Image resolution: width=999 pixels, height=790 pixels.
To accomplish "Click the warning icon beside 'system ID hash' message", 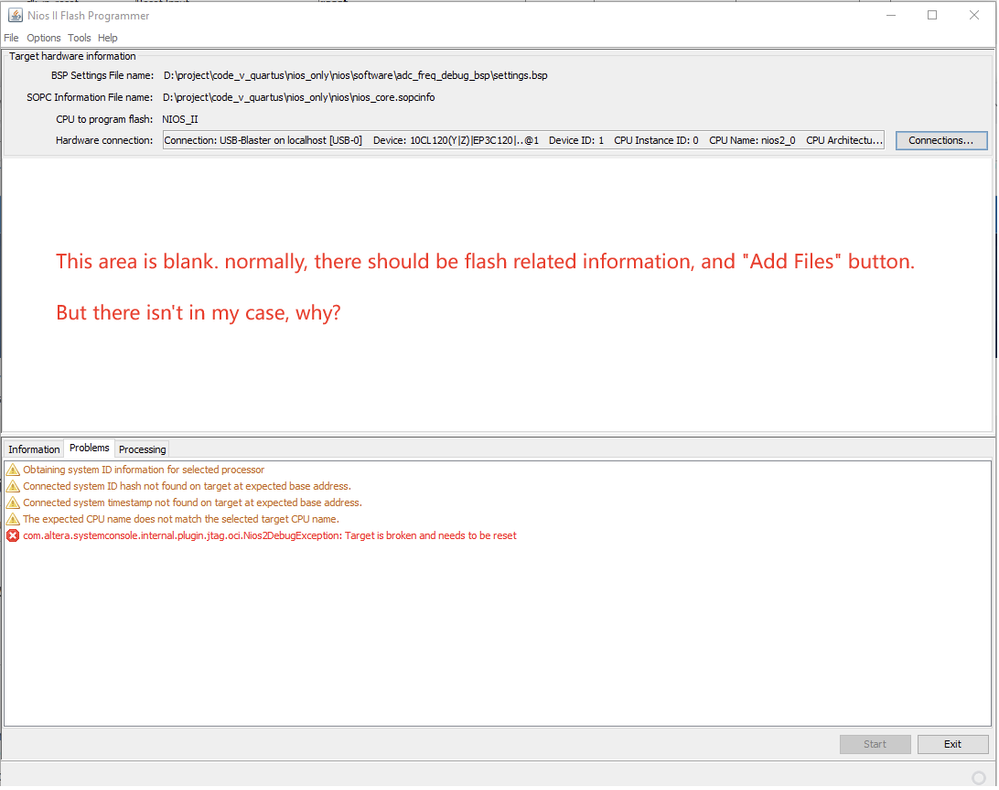I will tap(13, 486).
